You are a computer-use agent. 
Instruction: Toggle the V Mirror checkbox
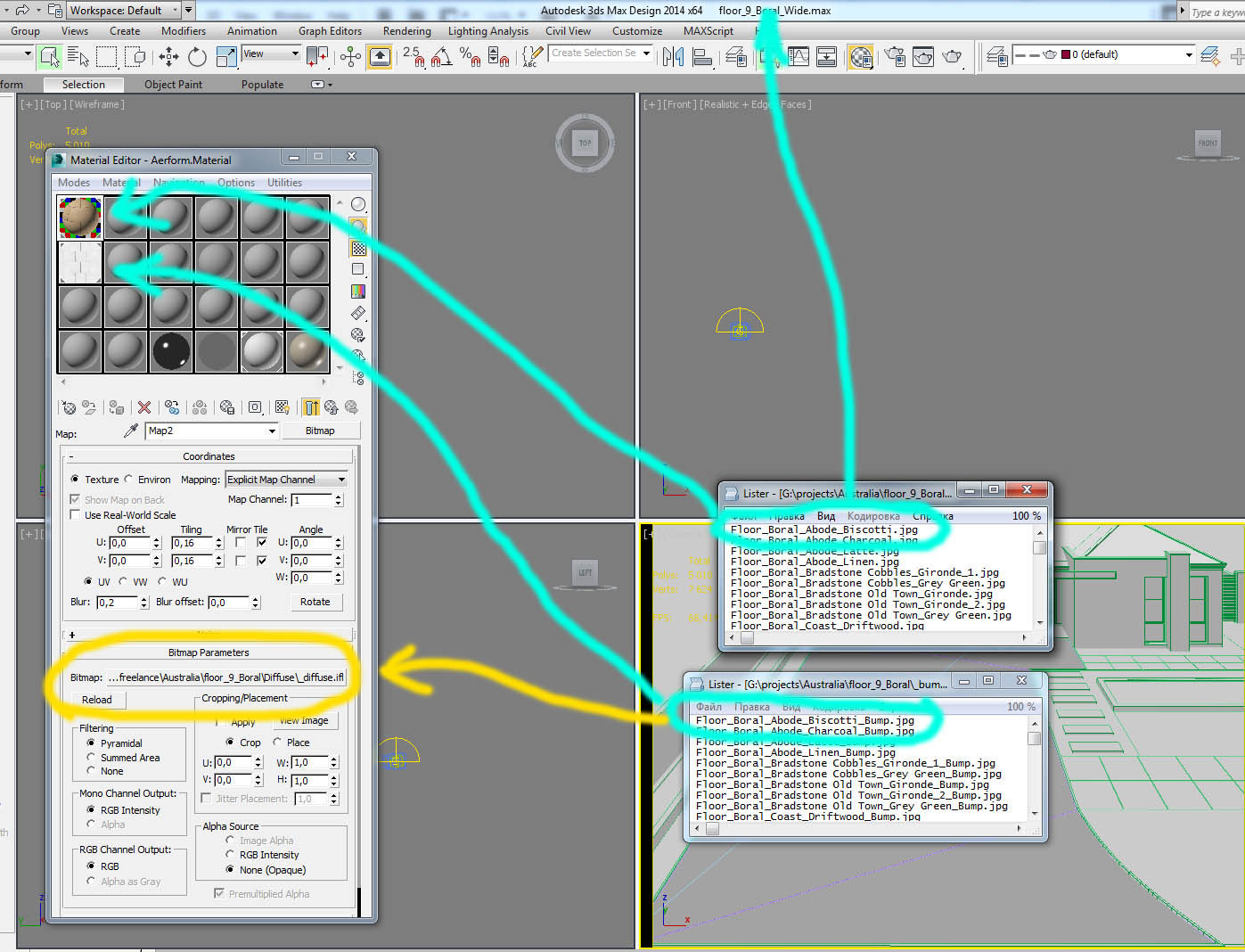(x=241, y=561)
